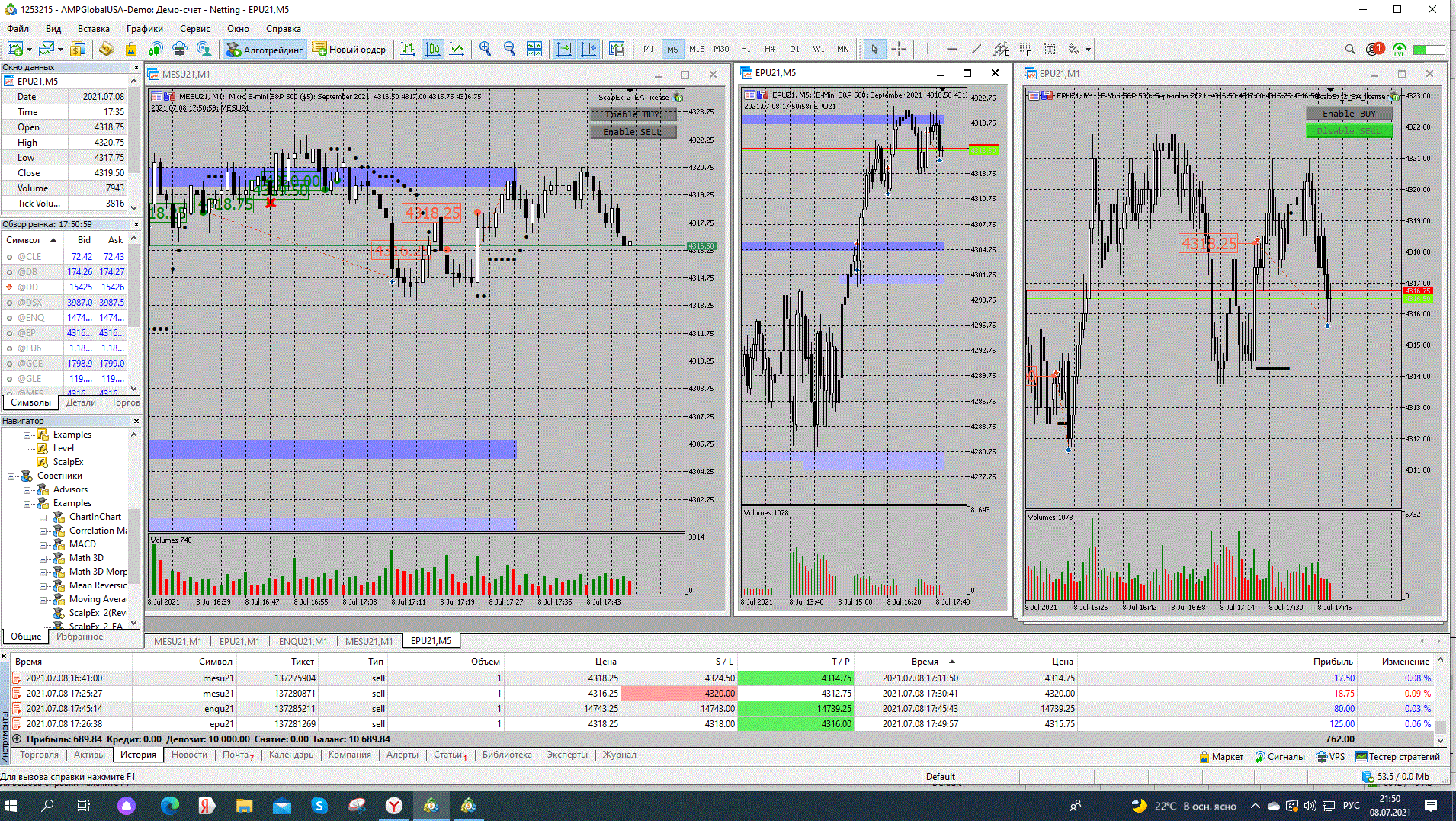Viewport: 1456px width, 821px height.
Task: Open the Графики menu
Action: [145, 28]
